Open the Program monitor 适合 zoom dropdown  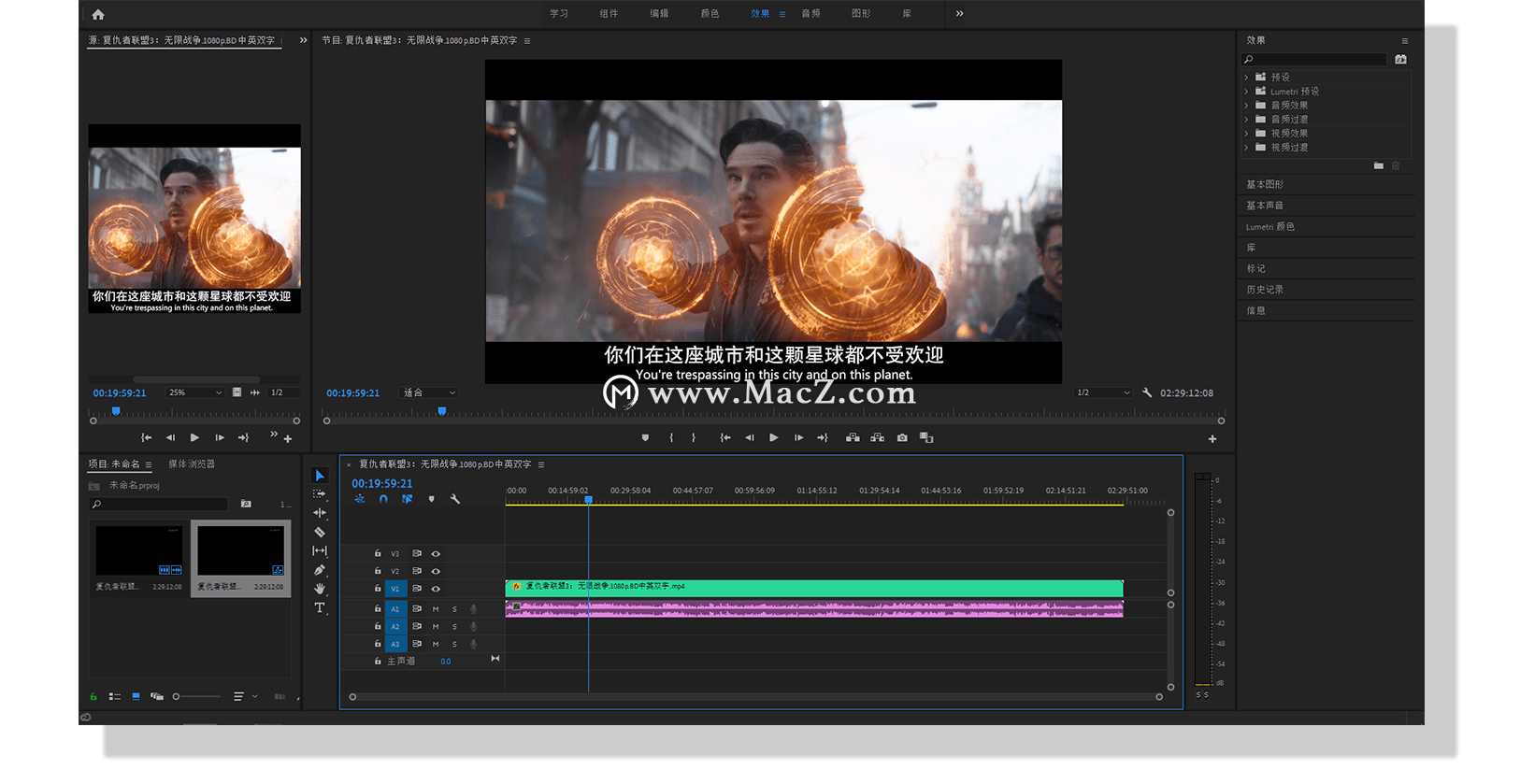click(x=429, y=392)
